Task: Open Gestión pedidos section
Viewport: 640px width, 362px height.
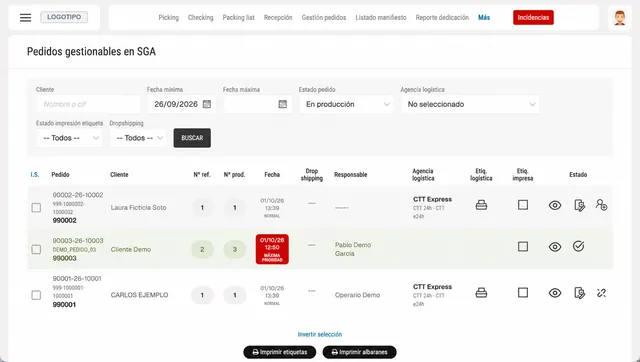Action: coord(324,18)
